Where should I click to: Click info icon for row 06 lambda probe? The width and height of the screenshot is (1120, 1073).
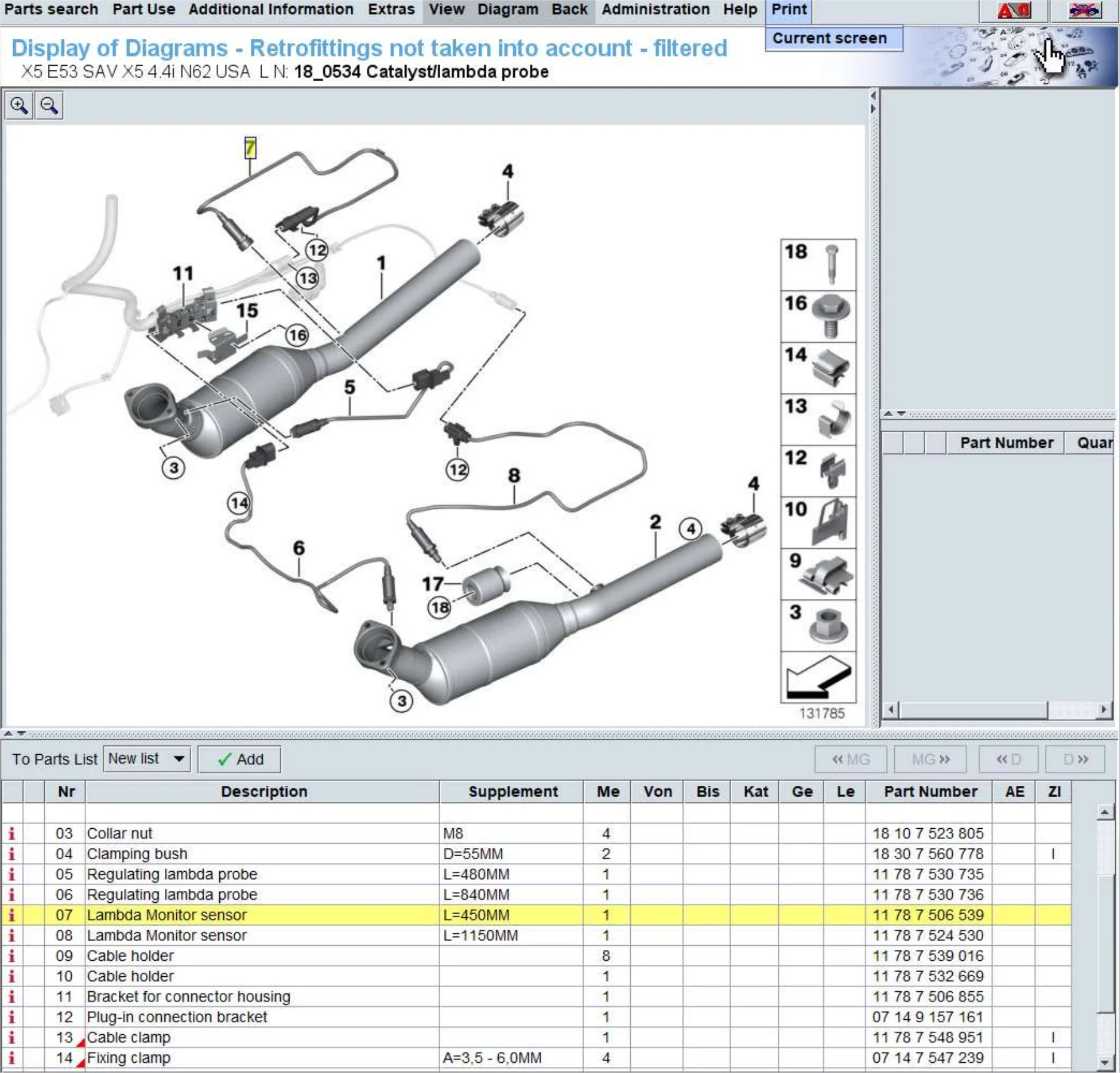11,894
